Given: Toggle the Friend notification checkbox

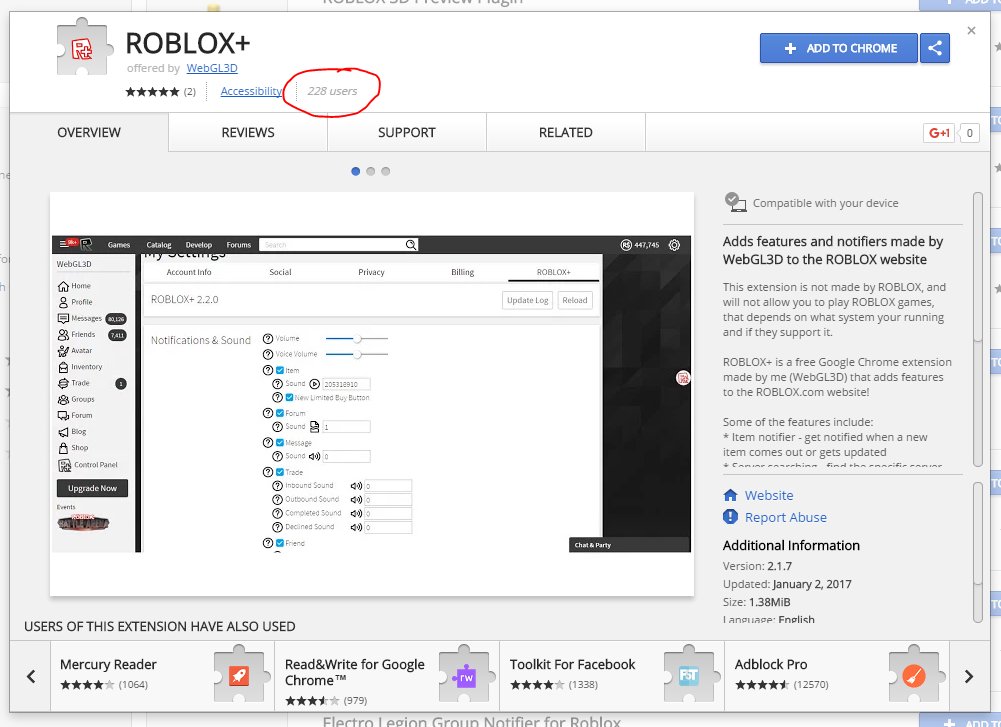Looking at the screenshot, I should pyautogui.click(x=280, y=543).
